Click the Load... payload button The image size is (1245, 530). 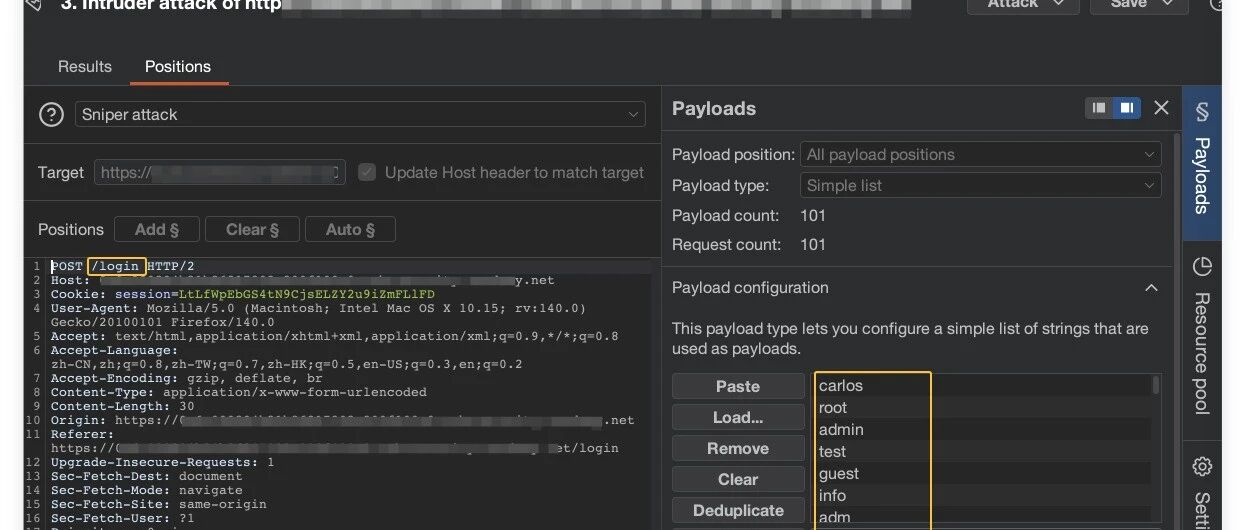(738, 417)
